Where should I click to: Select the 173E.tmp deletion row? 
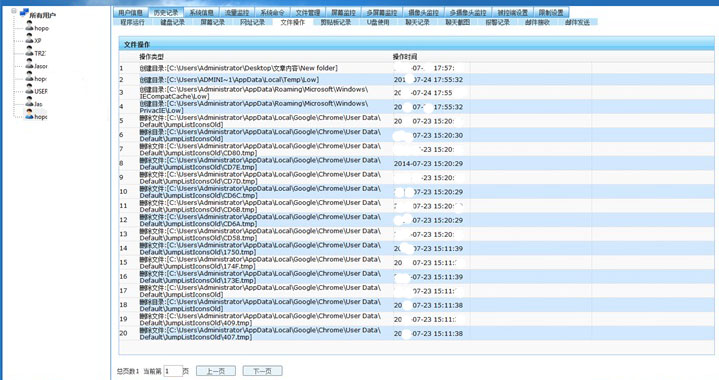pyautogui.click(x=416, y=277)
